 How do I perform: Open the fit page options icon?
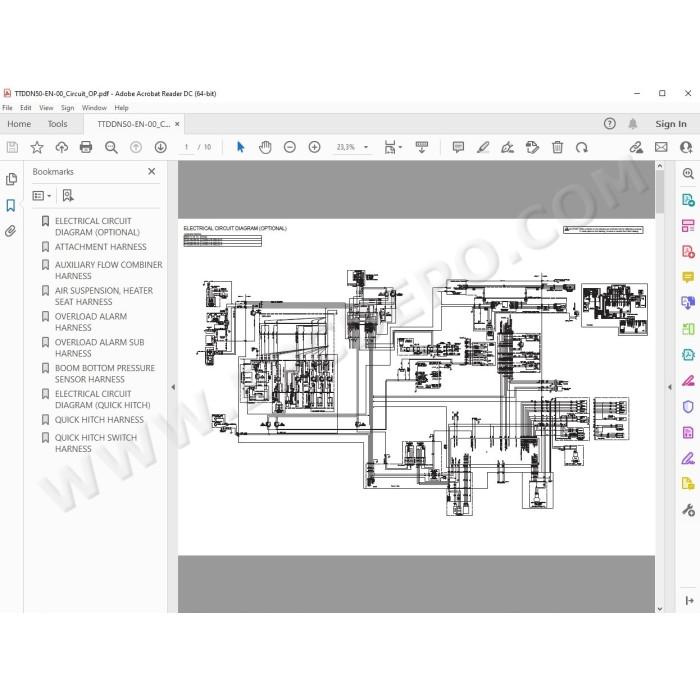point(393,147)
